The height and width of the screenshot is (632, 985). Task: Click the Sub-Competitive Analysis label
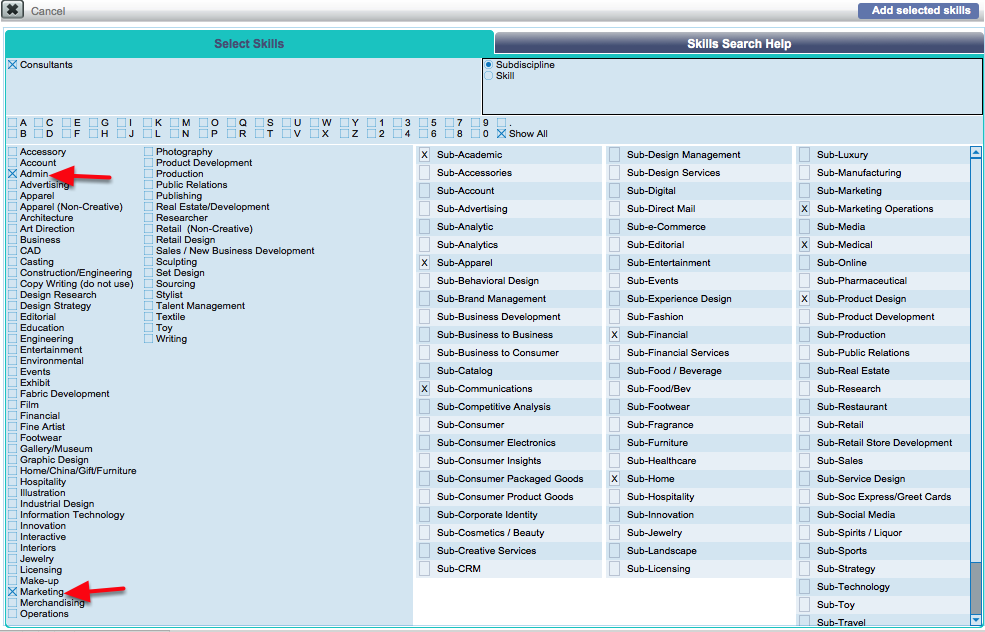(x=493, y=407)
